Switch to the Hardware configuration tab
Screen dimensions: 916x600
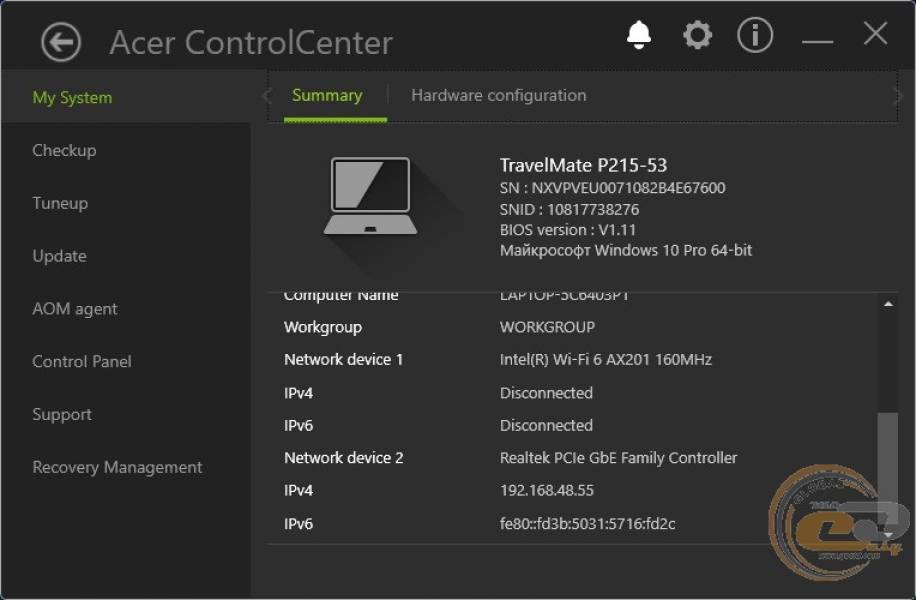click(x=499, y=95)
